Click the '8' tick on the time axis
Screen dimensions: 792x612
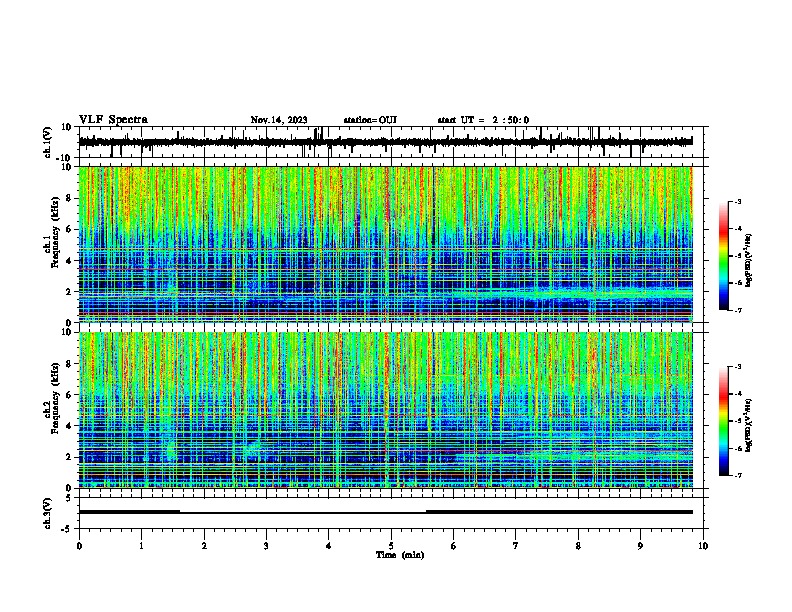click(578, 546)
